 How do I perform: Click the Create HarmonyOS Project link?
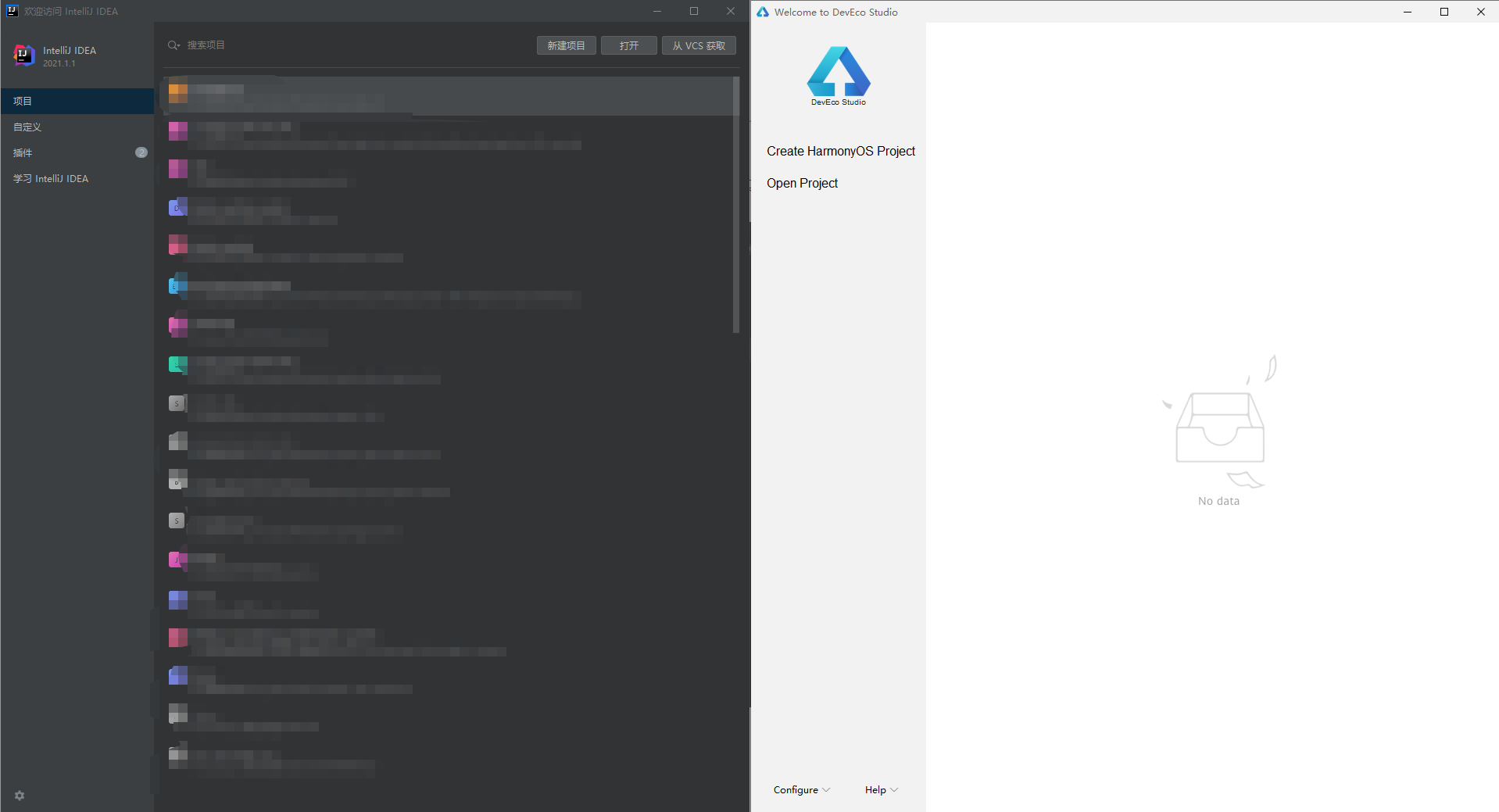(x=841, y=151)
